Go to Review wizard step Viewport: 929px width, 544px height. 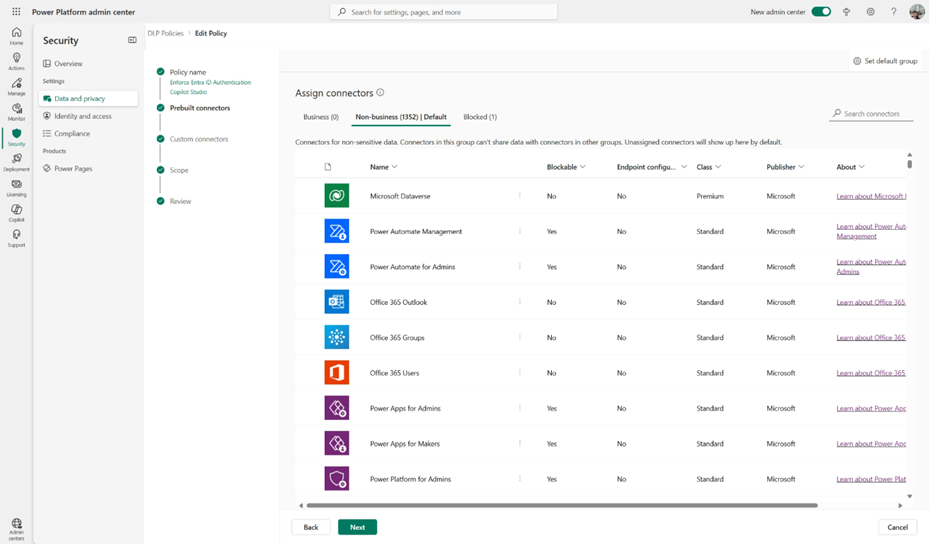[180, 201]
